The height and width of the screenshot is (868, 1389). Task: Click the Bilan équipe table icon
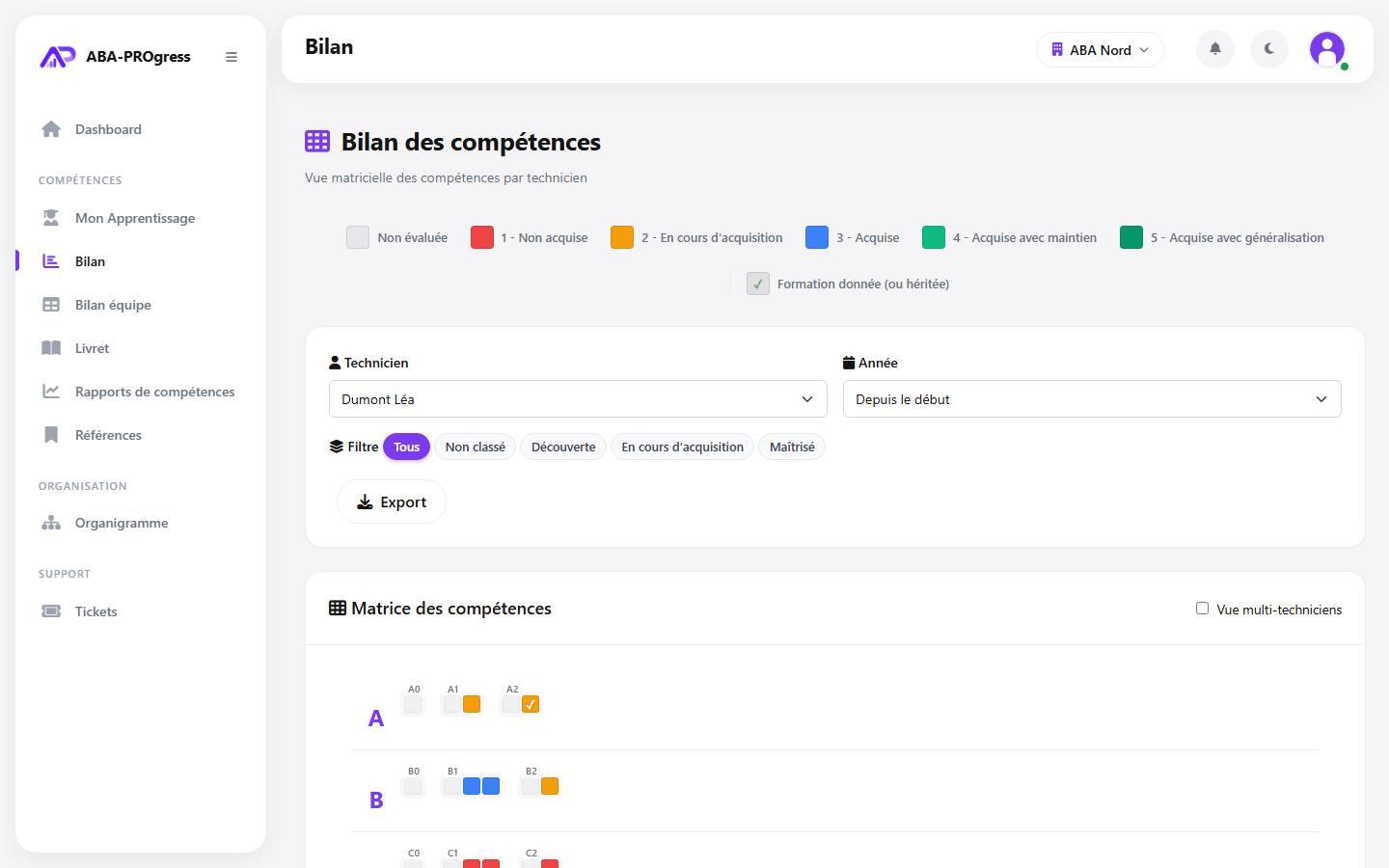tap(51, 305)
